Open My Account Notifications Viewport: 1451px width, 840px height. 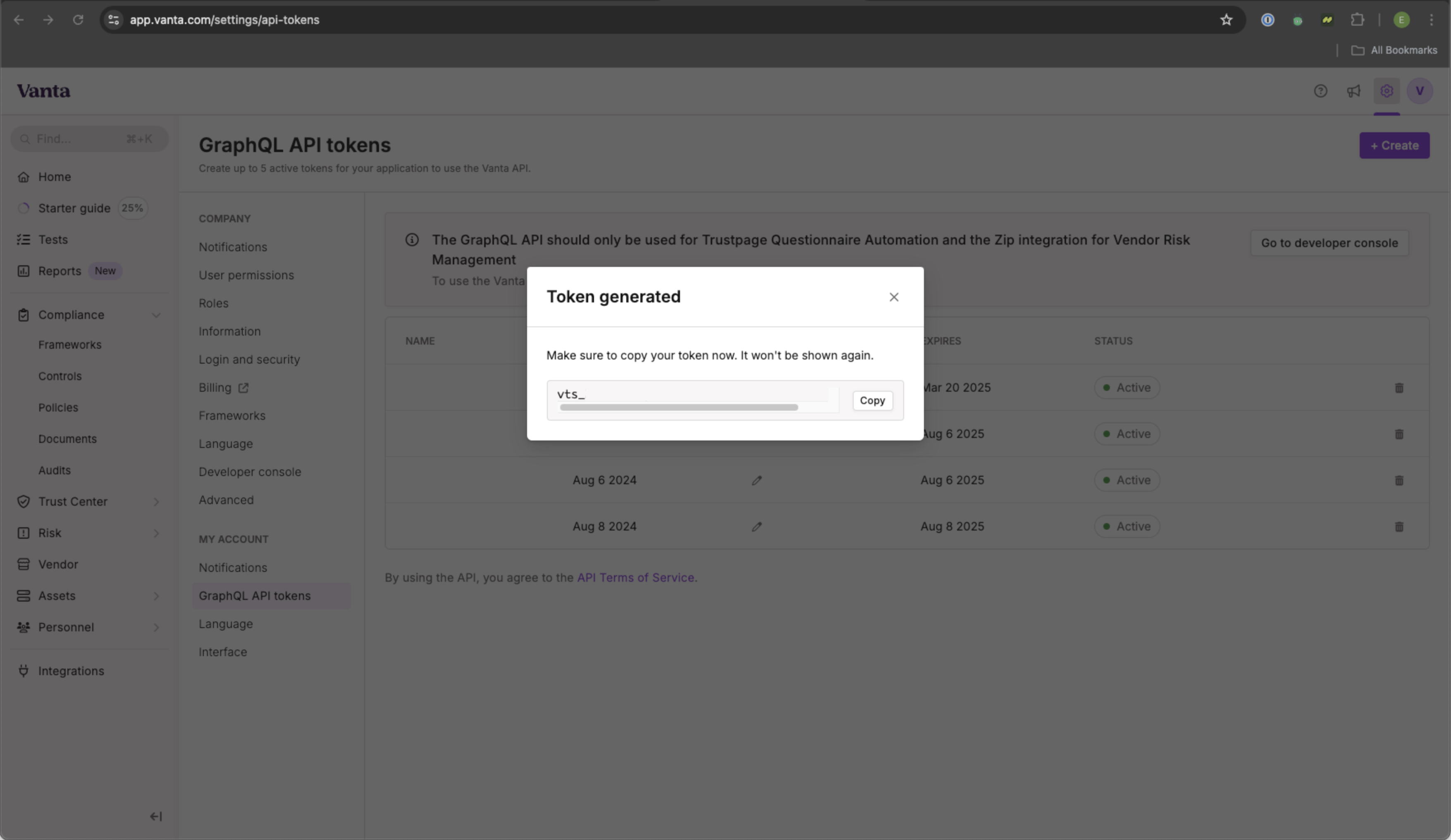click(233, 567)
